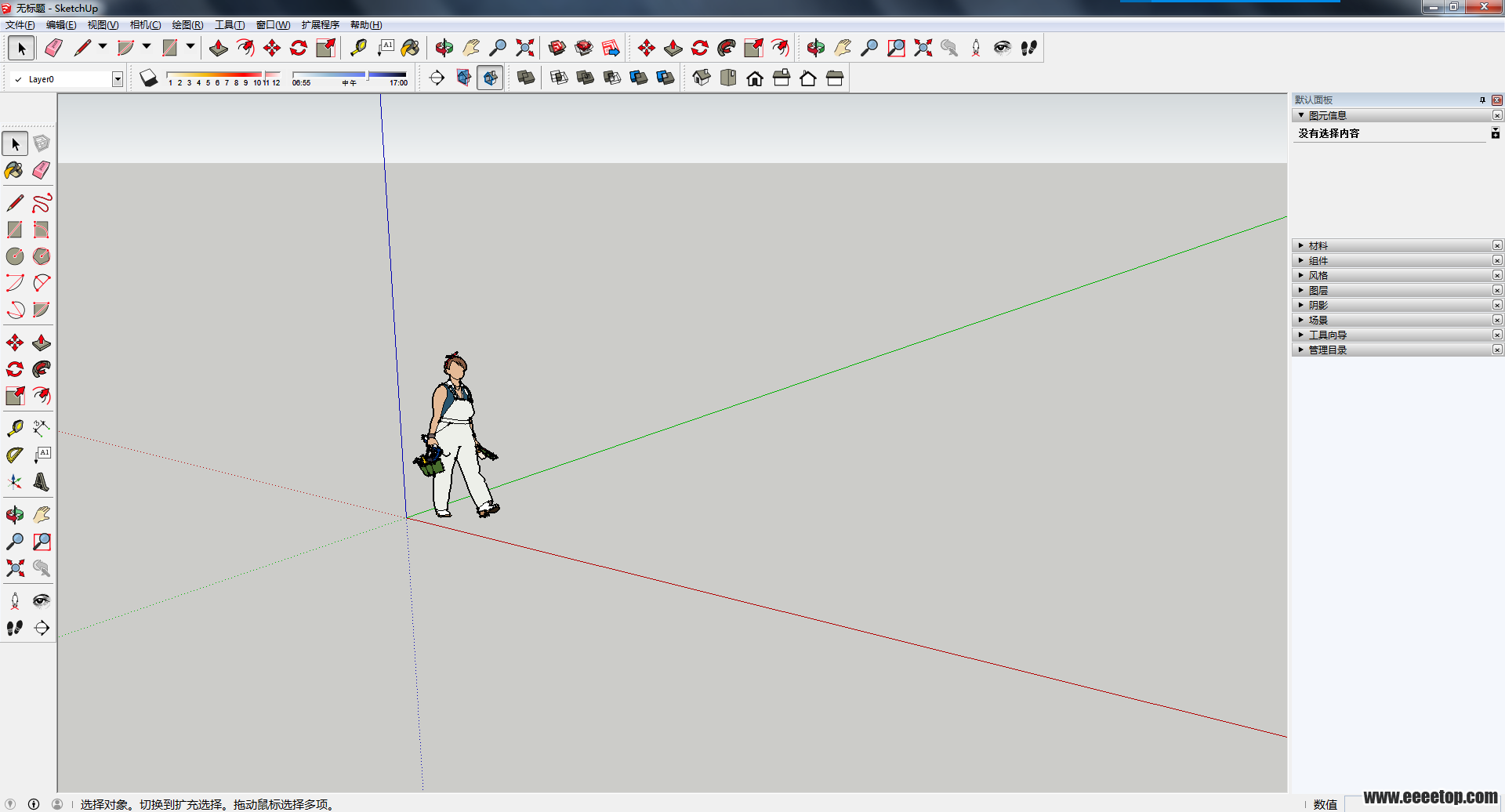Open the 视图(V) menu
This screenshot has width=1505, height=812.
click(x=103, y=25)
